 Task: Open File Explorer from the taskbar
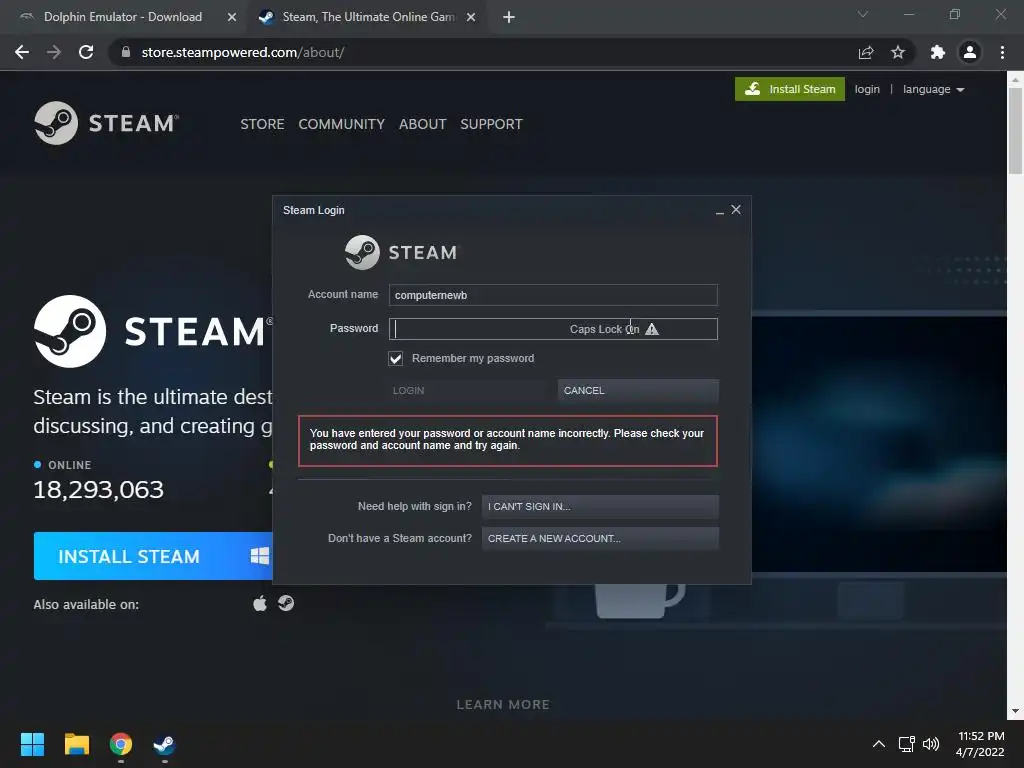coord(76,744)
